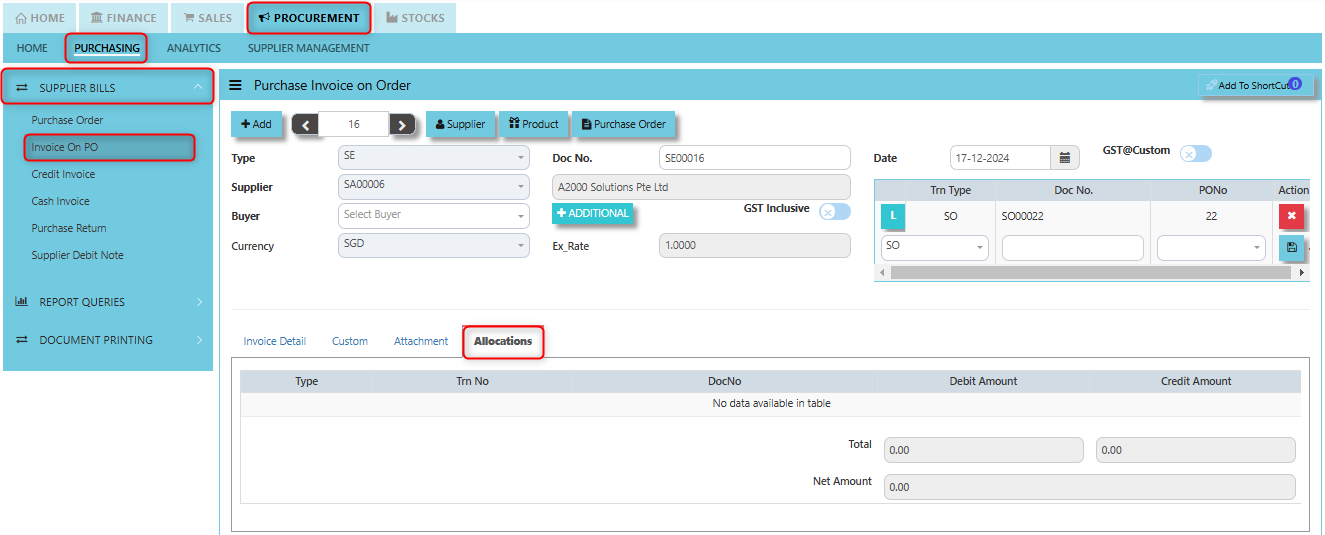The width and height of the screenshot is (1325, 535).
Task: Click the Purchase Order toolbar button
Action: (x=623, y=124)
